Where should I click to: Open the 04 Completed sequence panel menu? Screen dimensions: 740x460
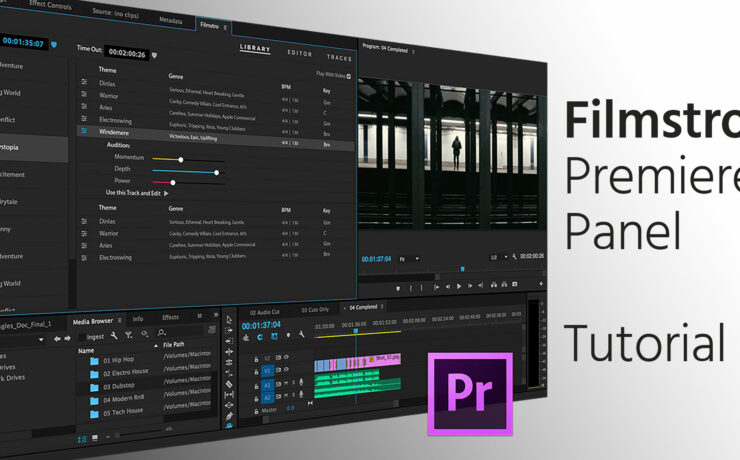coord(382,306)
